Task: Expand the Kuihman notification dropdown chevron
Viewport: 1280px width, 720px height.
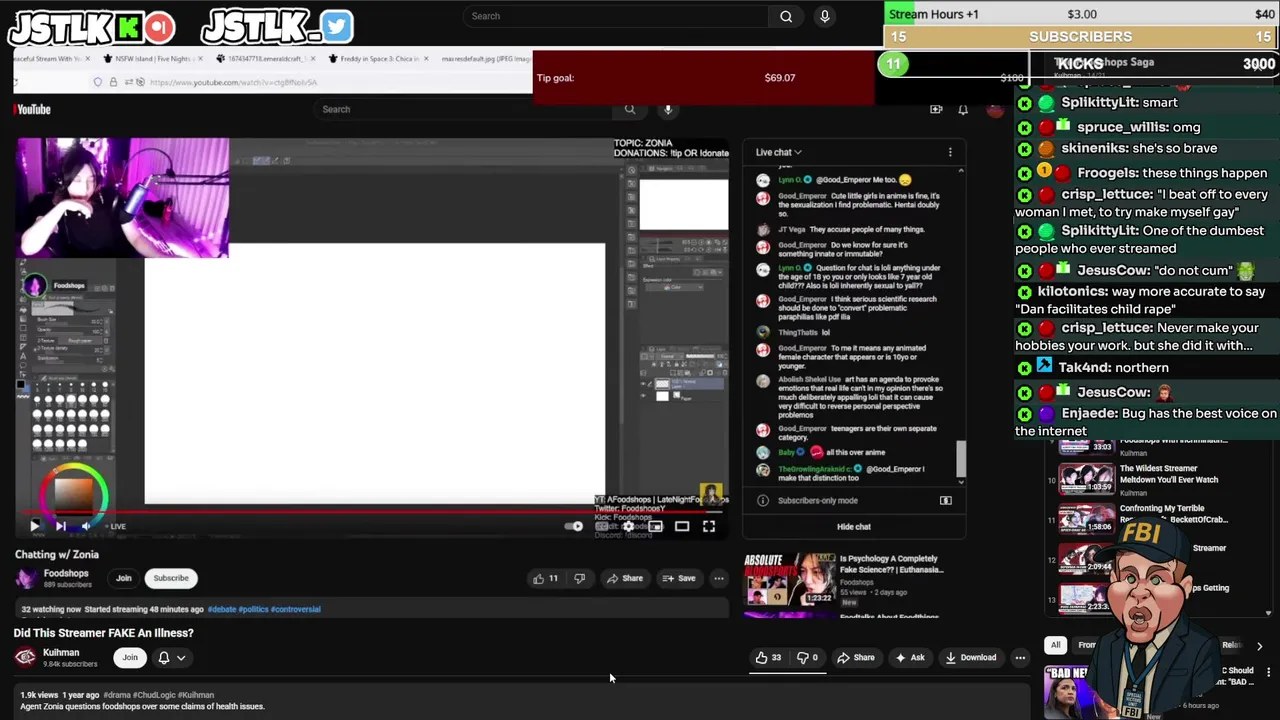Action: click(181, 657)
